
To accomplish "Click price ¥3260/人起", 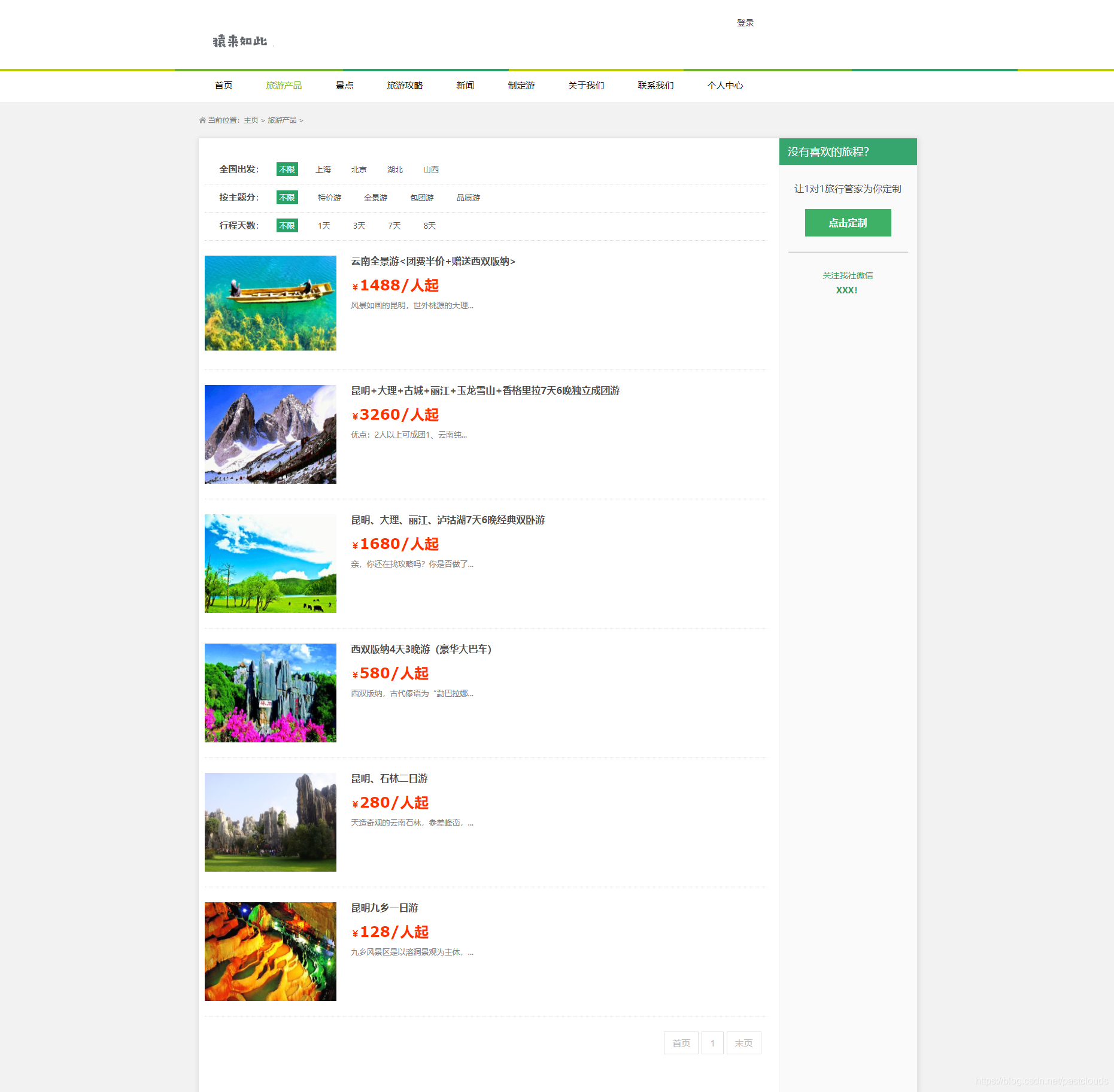I will (396, 415).
